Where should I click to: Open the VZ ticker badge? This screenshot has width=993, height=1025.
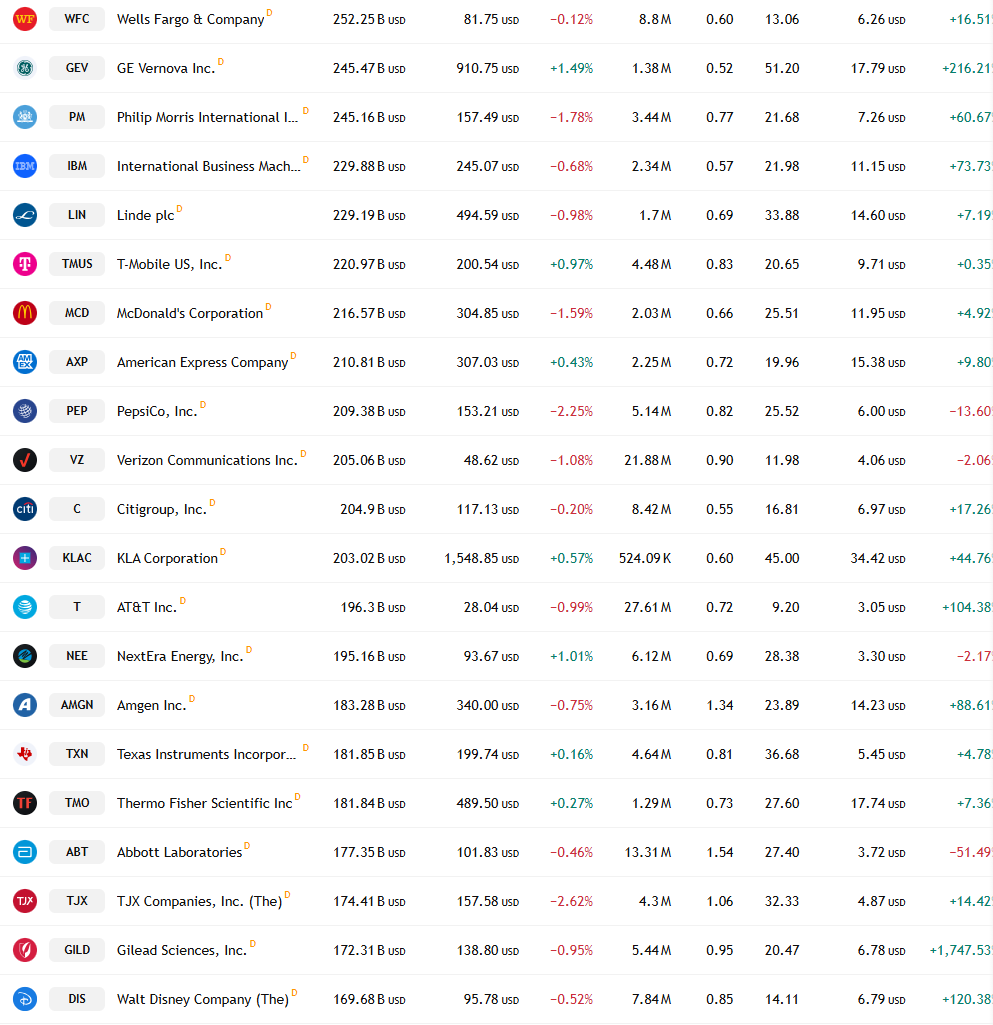click(x=76, y=460)
